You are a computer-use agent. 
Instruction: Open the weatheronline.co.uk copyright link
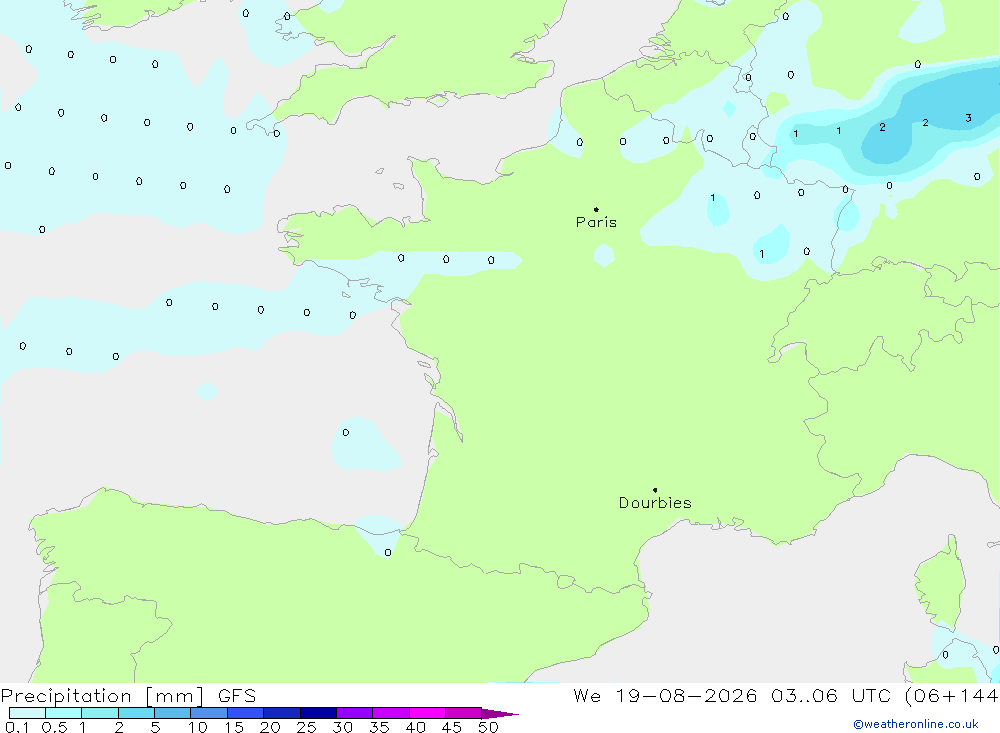click(916, 724)
